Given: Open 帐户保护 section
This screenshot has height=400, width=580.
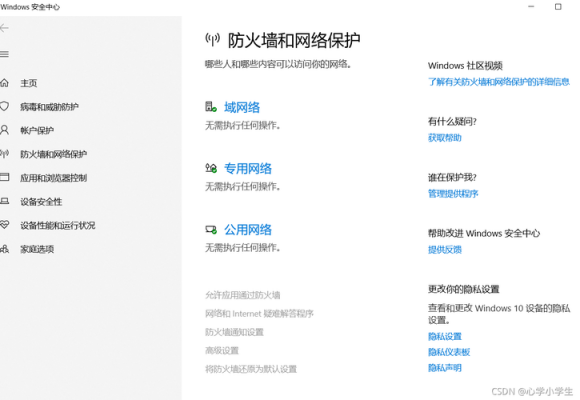Looking at the screenshot, I should 37,130.
